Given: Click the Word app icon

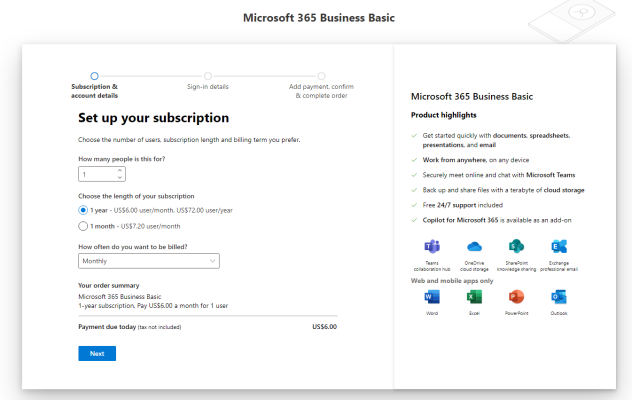Looking at the screenshot, I should click(432, 297).
